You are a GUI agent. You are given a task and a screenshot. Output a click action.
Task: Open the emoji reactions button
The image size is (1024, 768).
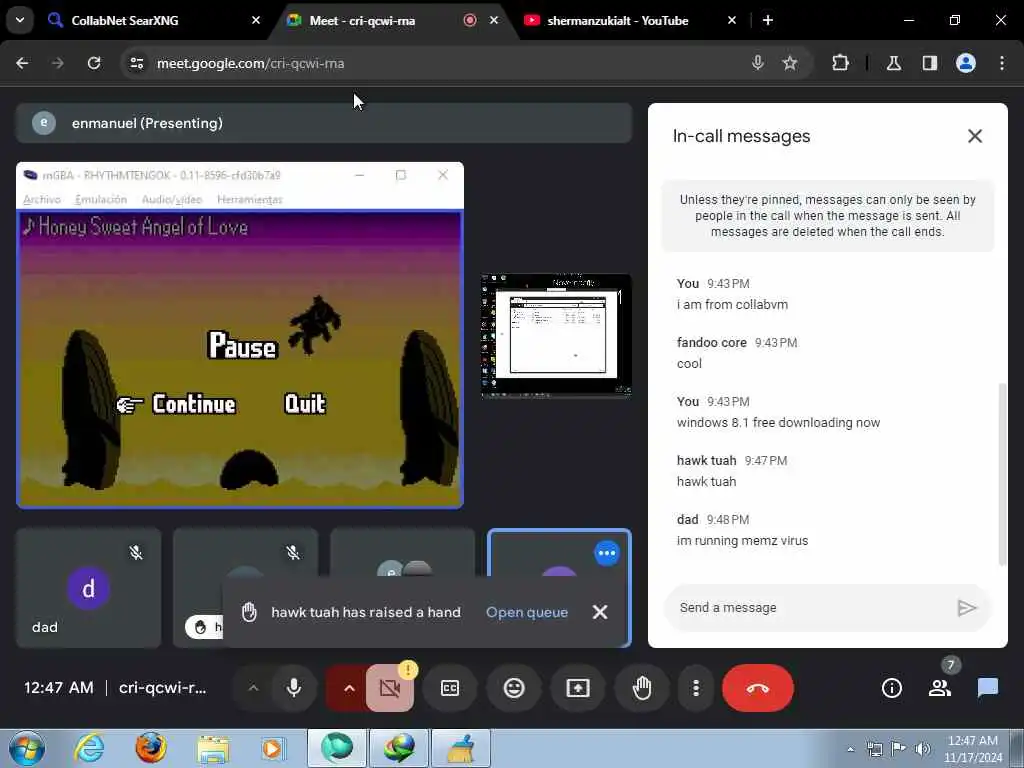[514, 688]
